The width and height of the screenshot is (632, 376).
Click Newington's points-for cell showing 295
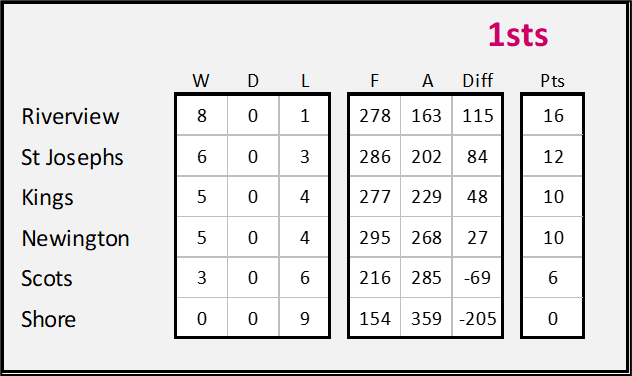pyautogui.click(x=375, y=237)
